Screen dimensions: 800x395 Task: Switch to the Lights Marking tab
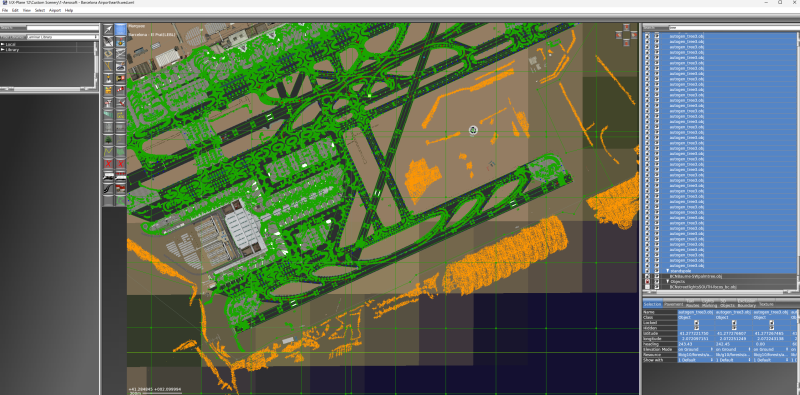(709, 304)
